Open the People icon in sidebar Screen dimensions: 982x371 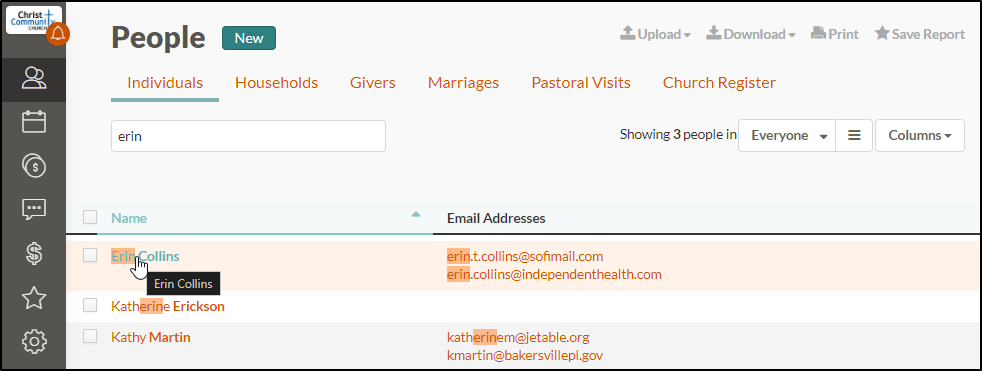coord(34,78)
